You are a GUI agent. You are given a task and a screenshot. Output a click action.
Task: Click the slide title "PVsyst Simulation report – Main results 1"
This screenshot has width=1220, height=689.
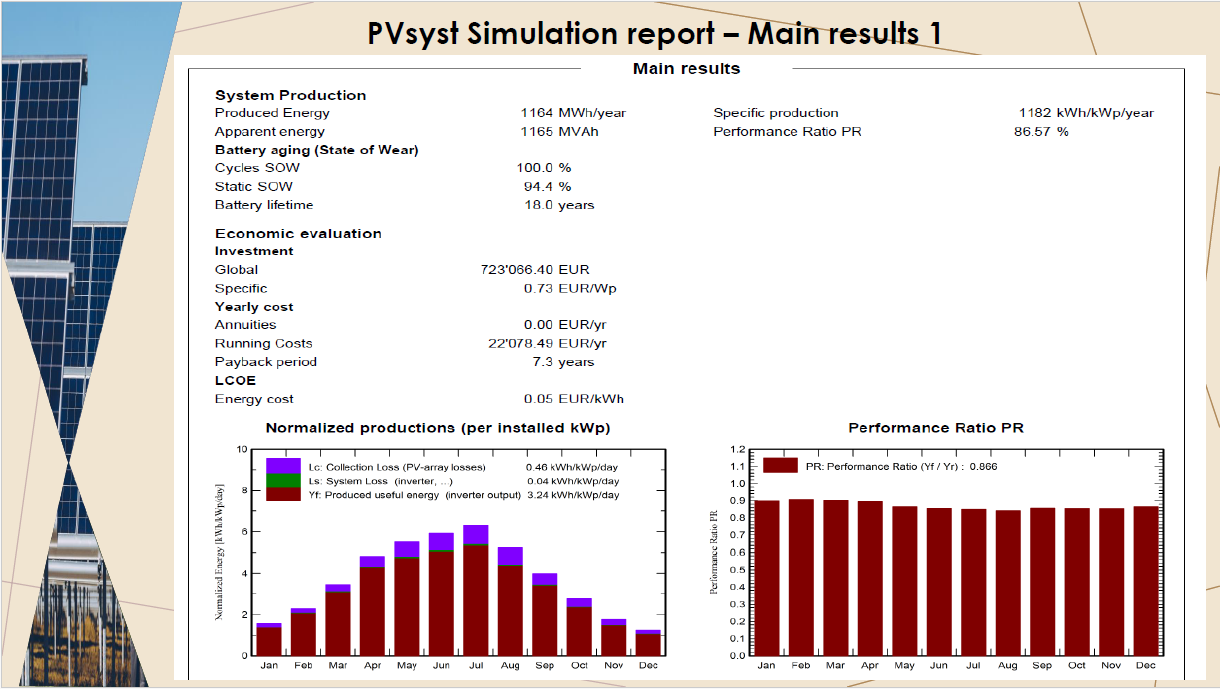tap(655, 33)
